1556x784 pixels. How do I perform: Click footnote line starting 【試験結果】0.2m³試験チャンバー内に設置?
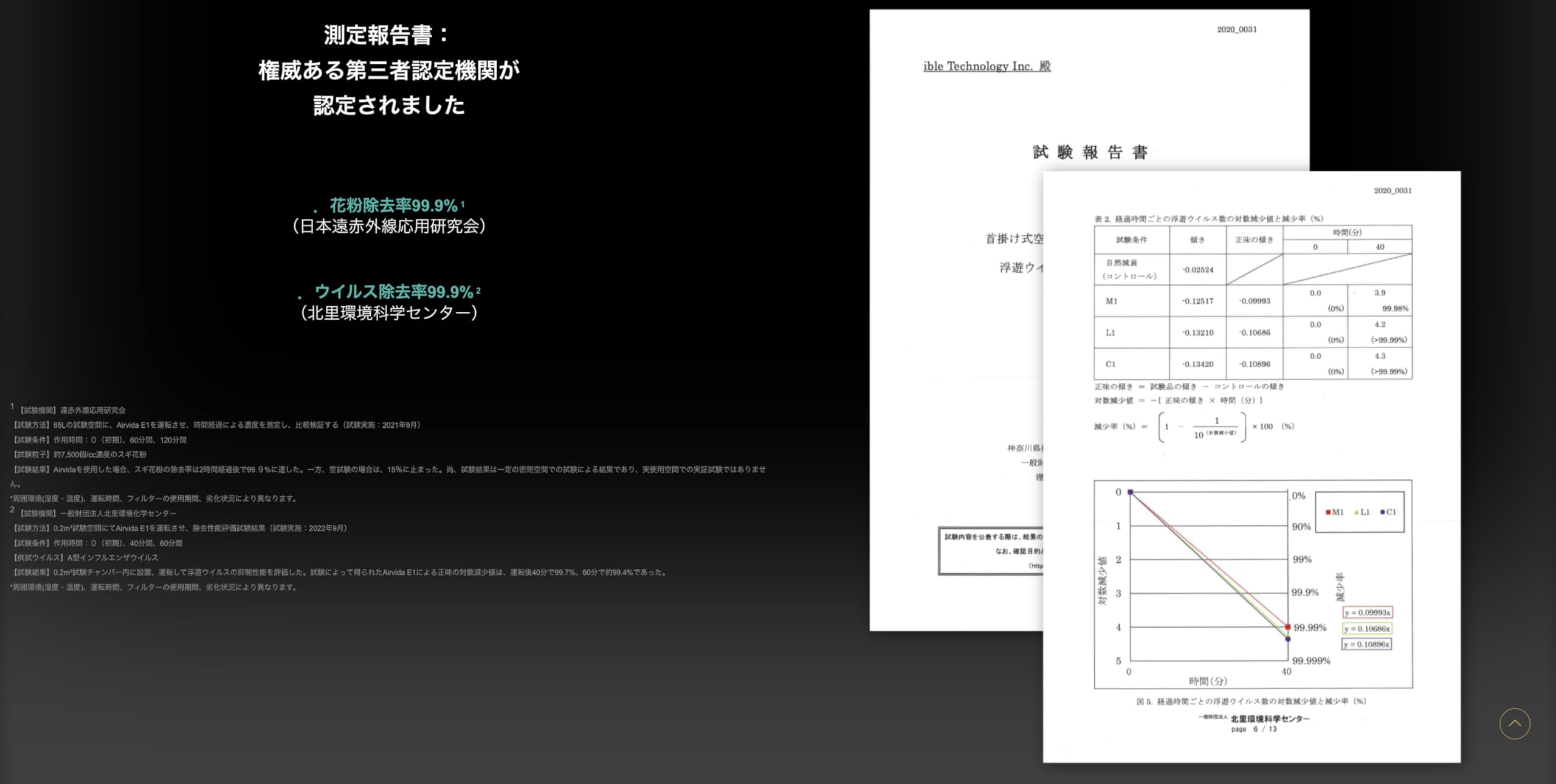tap(340, 572)
